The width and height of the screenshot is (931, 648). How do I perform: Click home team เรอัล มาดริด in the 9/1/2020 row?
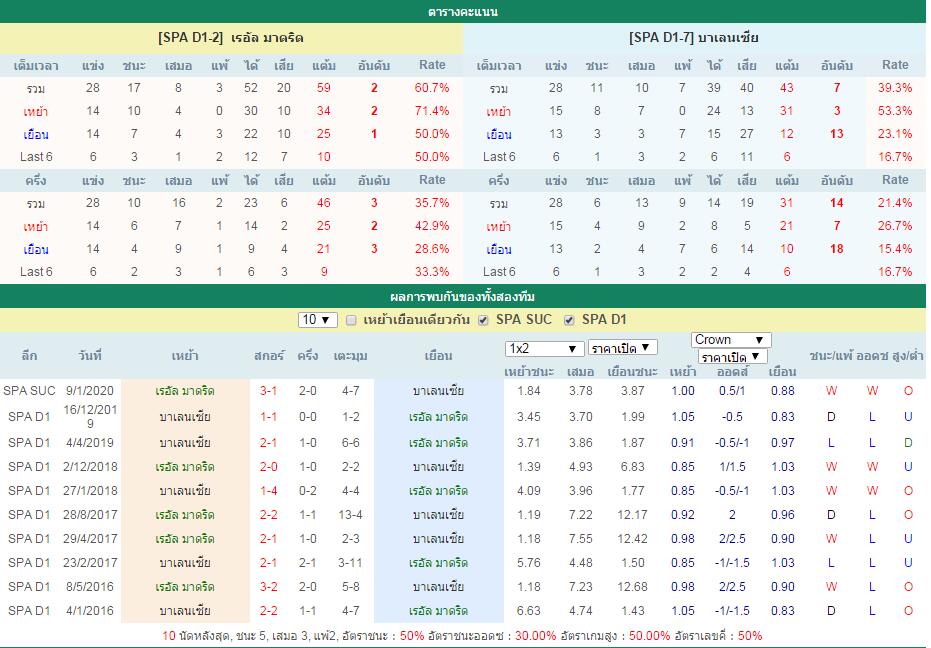[x=185, y=391]
